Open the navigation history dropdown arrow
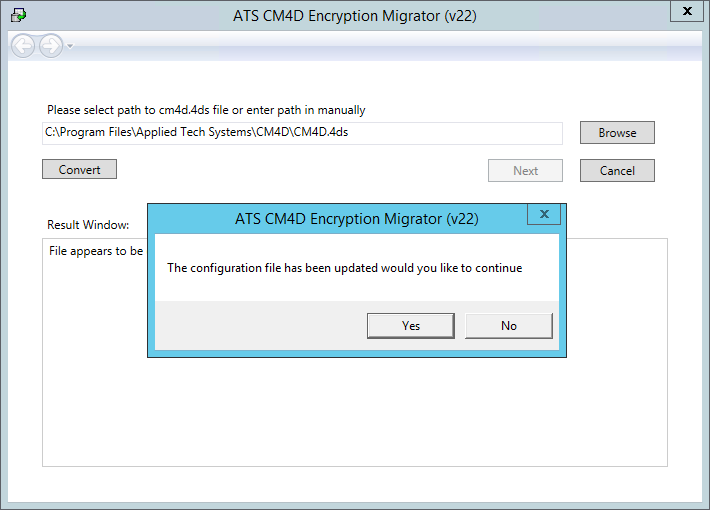 [x=70, y=46]
